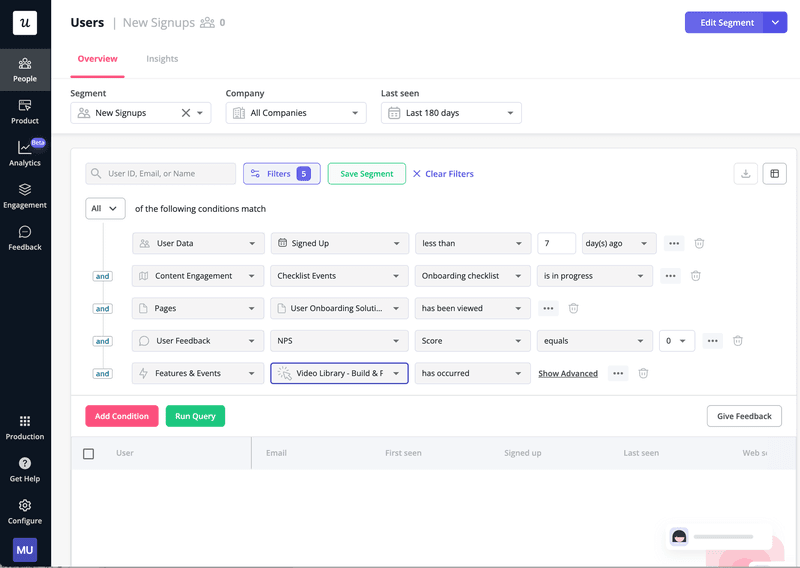Viewport: 800px width, 568px height.
Task: Expand the Edit Segment arrow menu
Action: tap(776, 23)
